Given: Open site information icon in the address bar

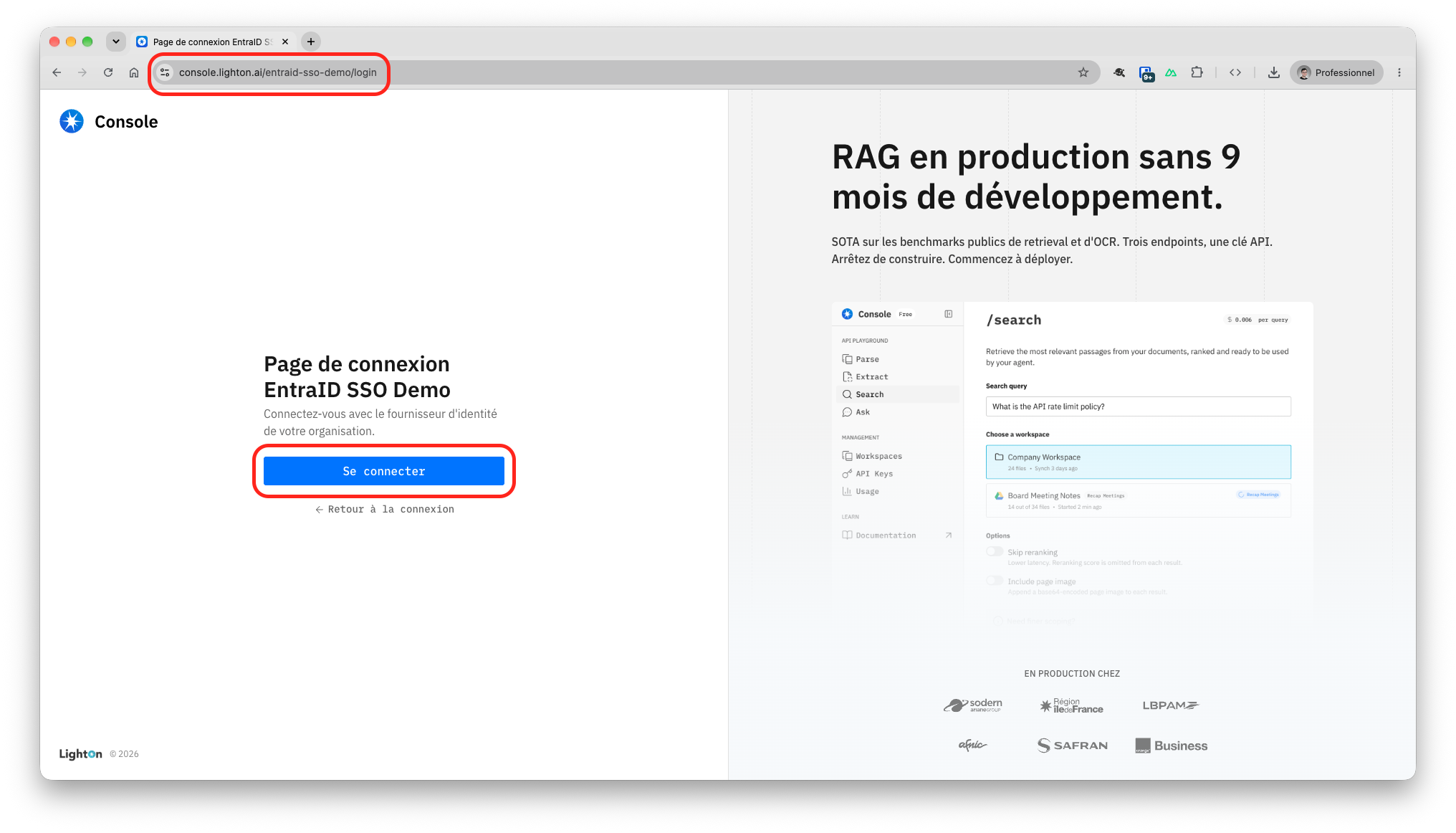Looking at the screenshot, I should pos(165,72).
